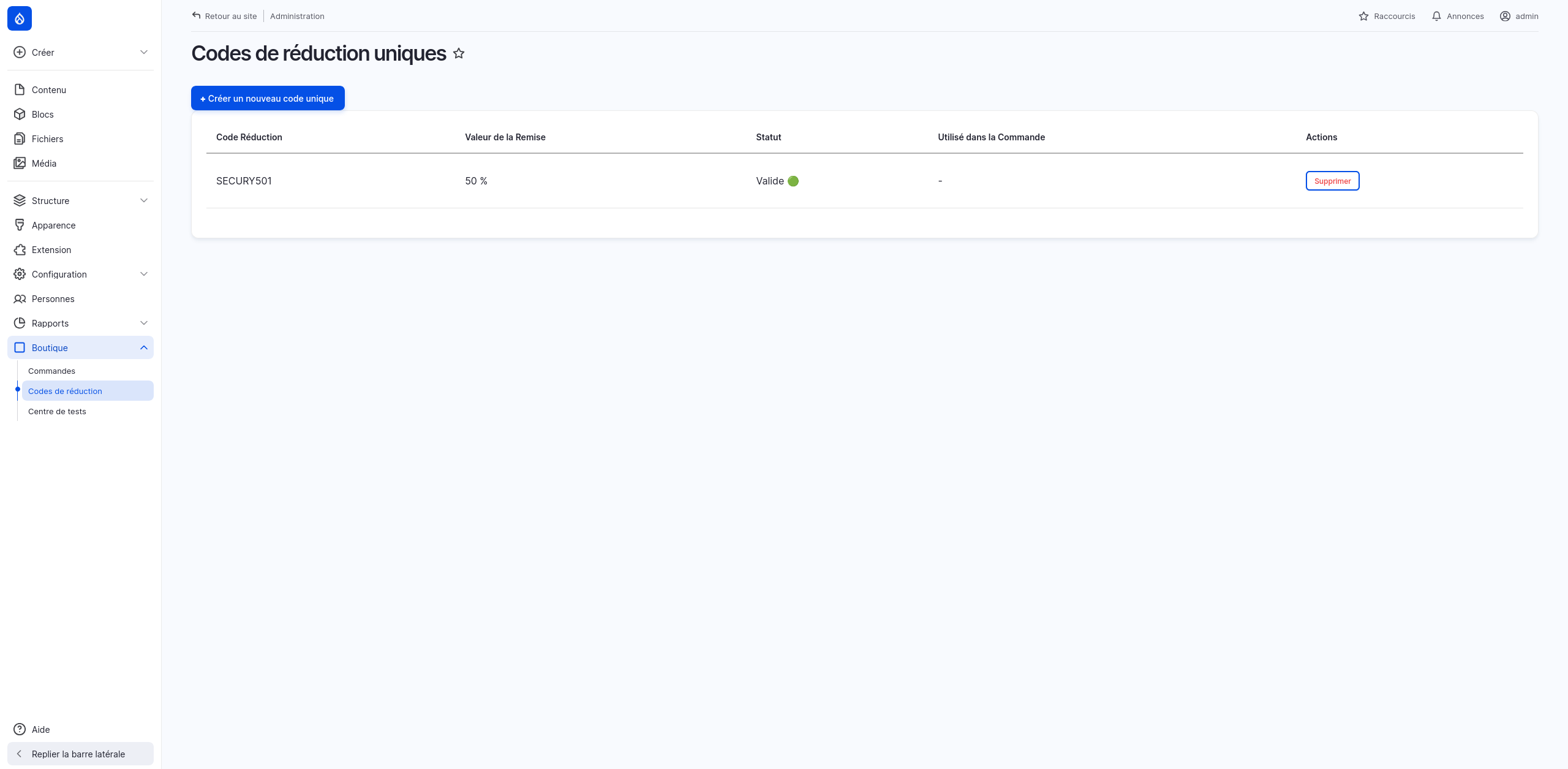Expand the Rapports submenu chevron
This screenshot has width=1568, height=769.
pos(144,323)
